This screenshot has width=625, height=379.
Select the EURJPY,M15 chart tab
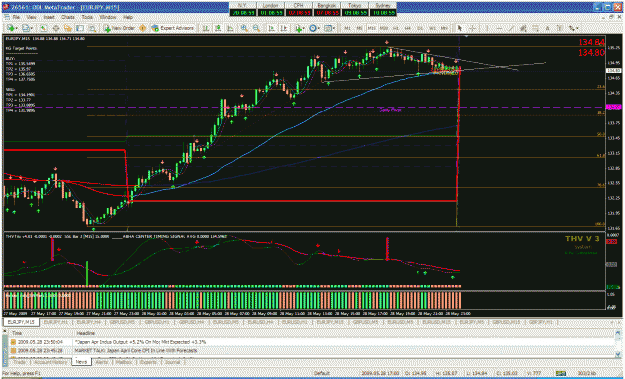[22, 321]
